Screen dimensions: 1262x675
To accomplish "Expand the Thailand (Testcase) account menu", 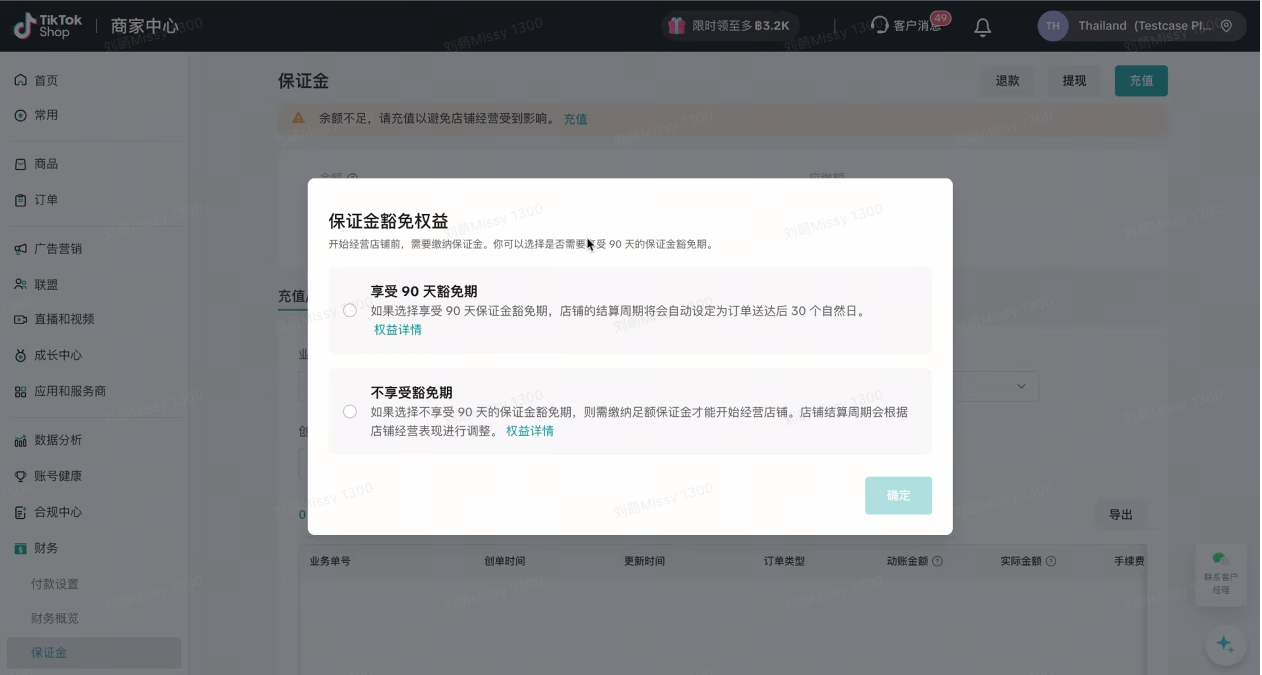I will click(x=1146, y=27).
